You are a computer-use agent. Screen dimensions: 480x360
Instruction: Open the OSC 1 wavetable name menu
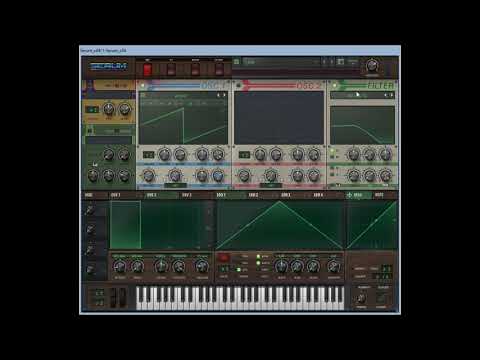(x=182, y=95)
